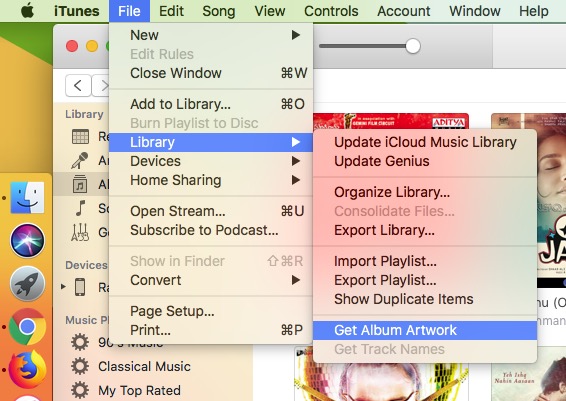Viewport: 566px width, 401px height.
Task: Select the iPhone device icon
Action: pos(80,287)
